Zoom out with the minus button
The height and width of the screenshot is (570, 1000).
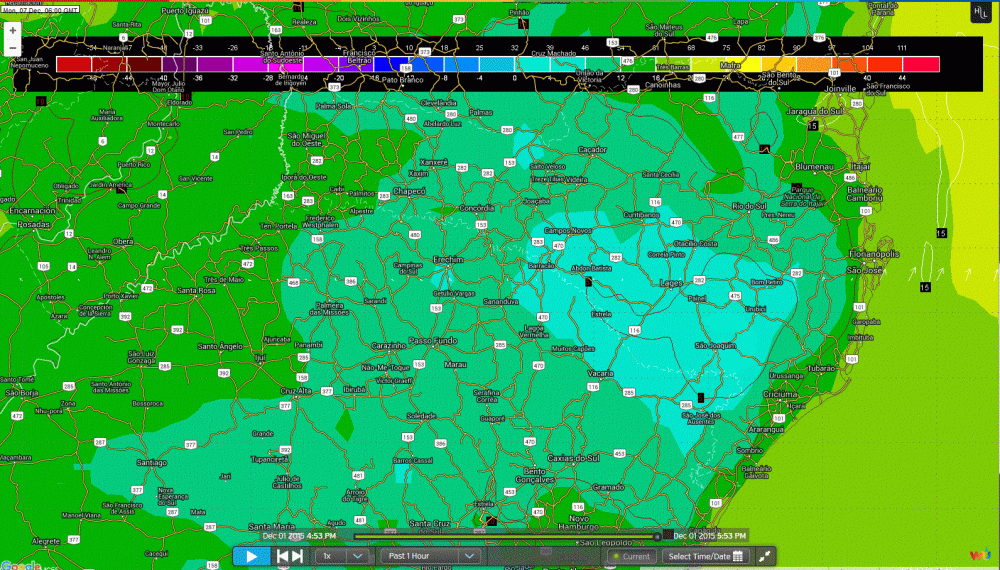pyautogui.click(x=12, y=47)
